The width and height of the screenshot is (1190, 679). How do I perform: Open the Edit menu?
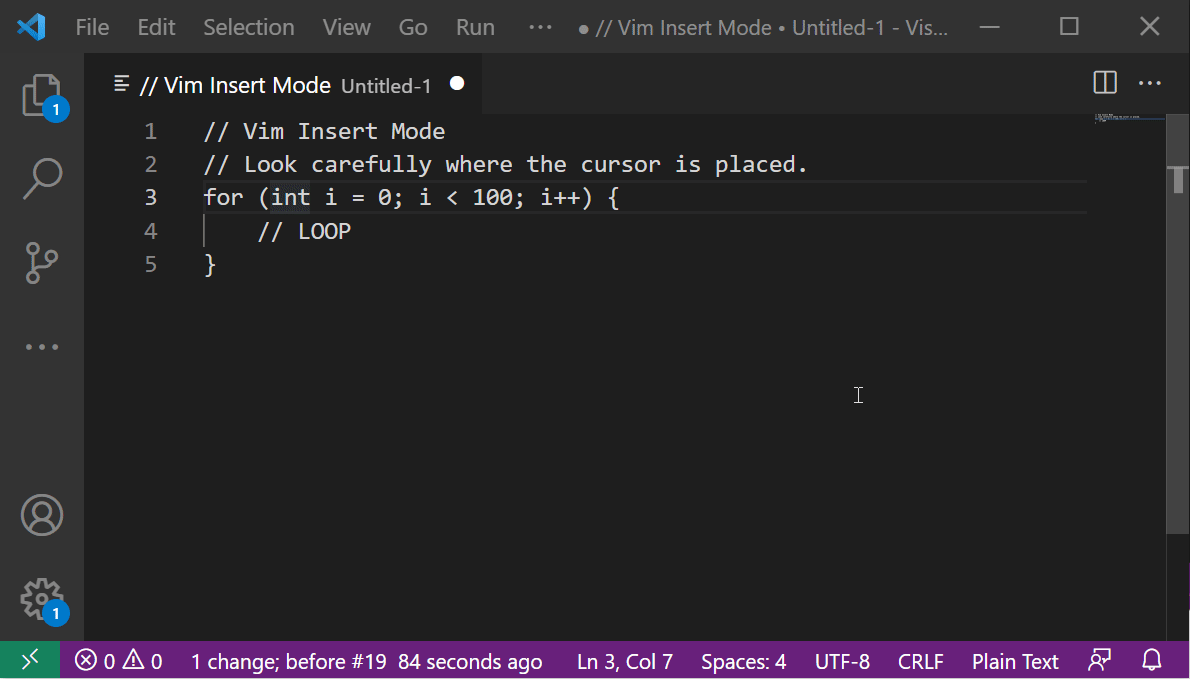click(x=156, y=27)
